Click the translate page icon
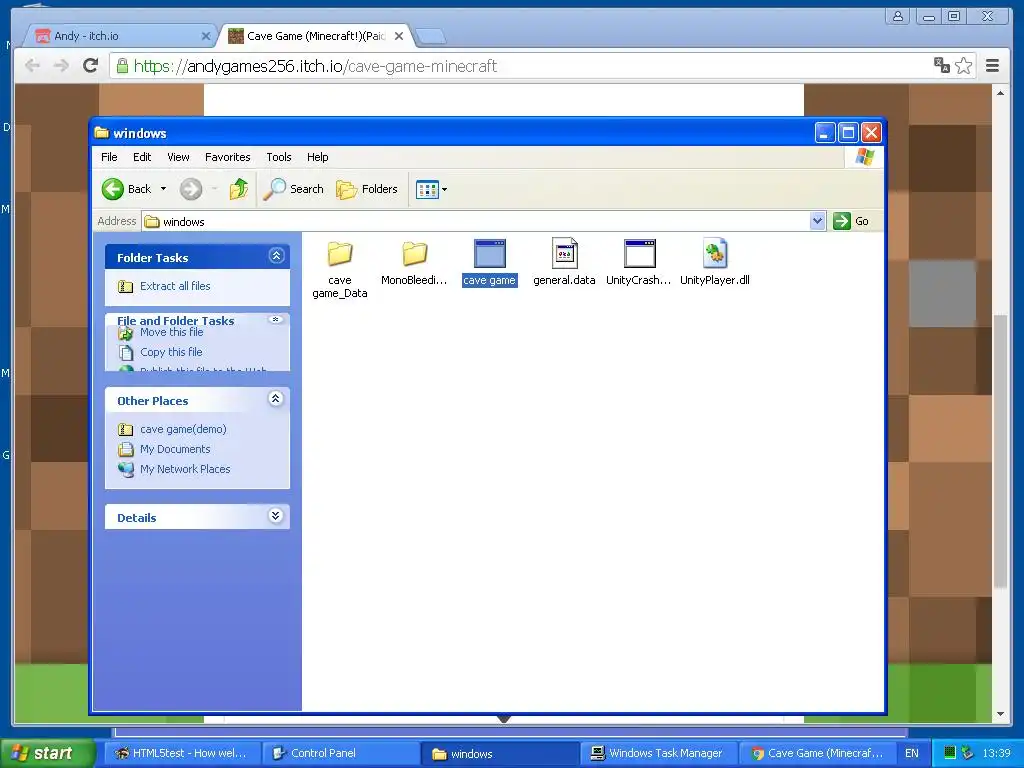This screenshot has height=768, width=1024. click(942, 65)
